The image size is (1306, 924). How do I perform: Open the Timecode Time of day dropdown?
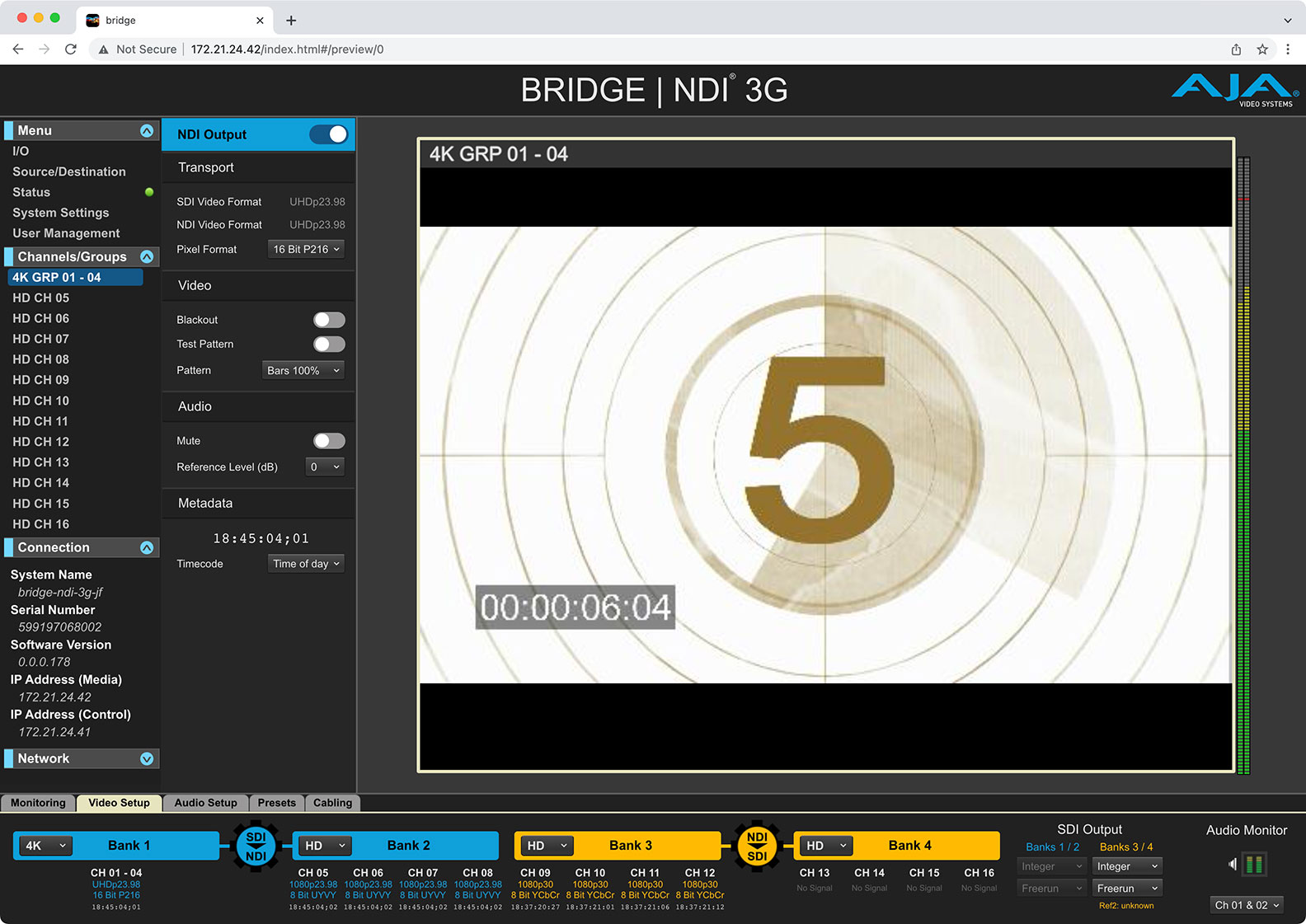coord(306,564)
